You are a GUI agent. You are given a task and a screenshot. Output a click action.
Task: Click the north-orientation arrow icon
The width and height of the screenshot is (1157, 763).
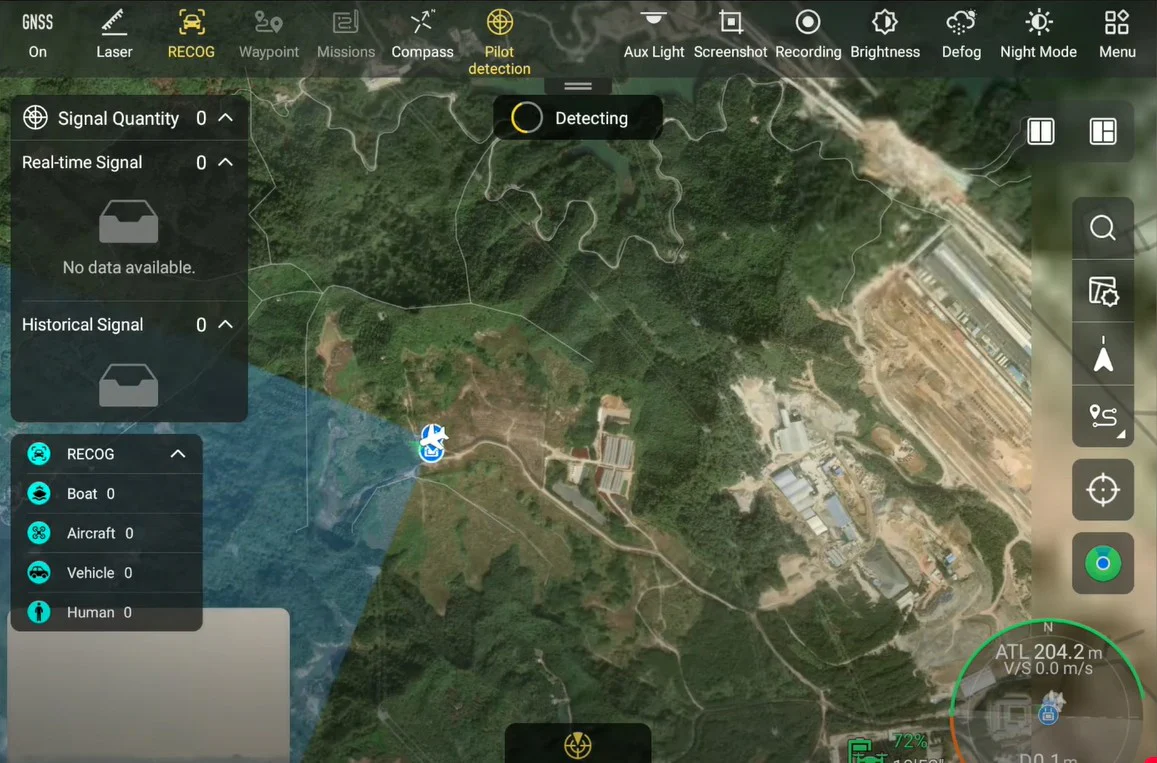(x=1103, y=356)
